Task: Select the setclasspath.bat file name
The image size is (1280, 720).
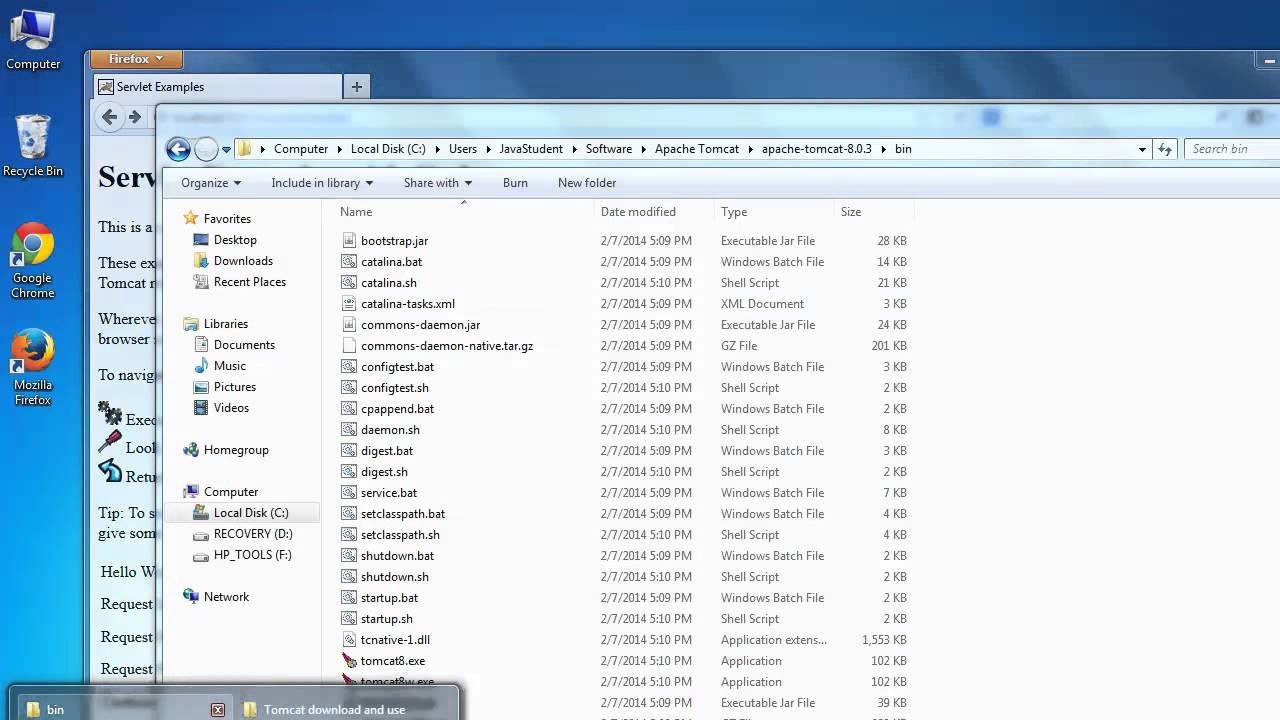Action: click(403, 514)
